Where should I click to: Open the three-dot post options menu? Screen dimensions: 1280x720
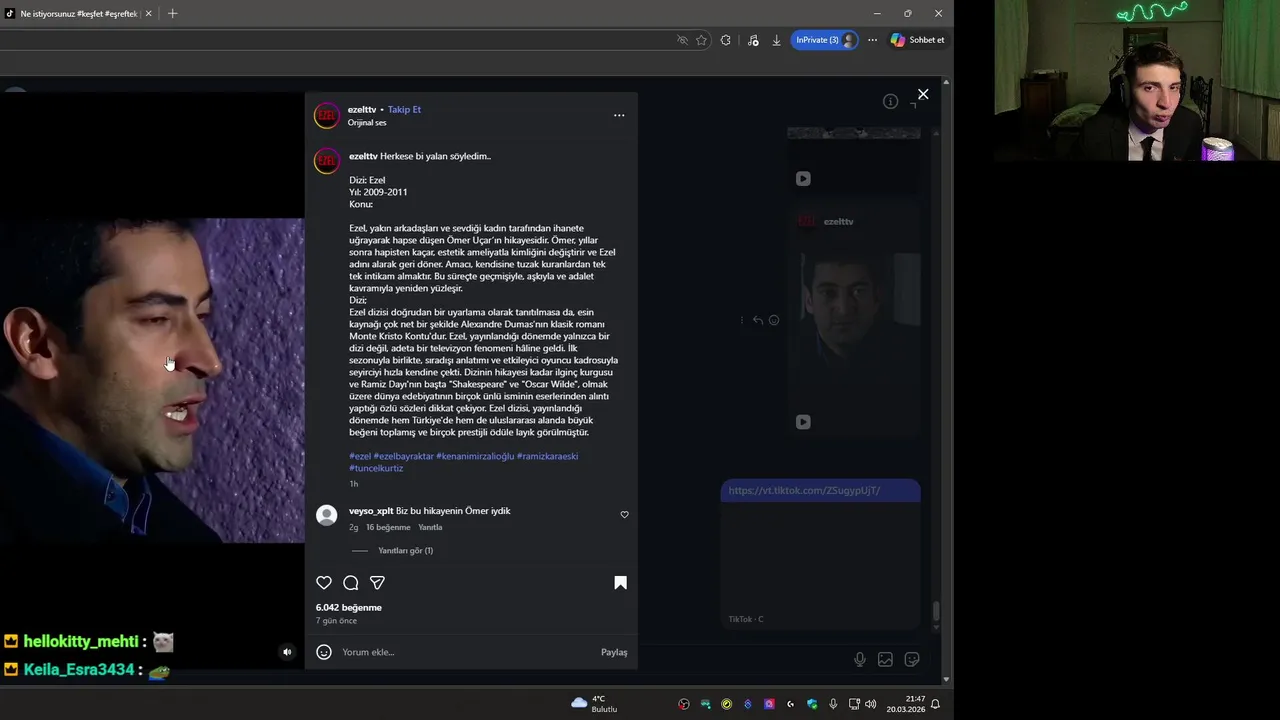pos(619,115)
